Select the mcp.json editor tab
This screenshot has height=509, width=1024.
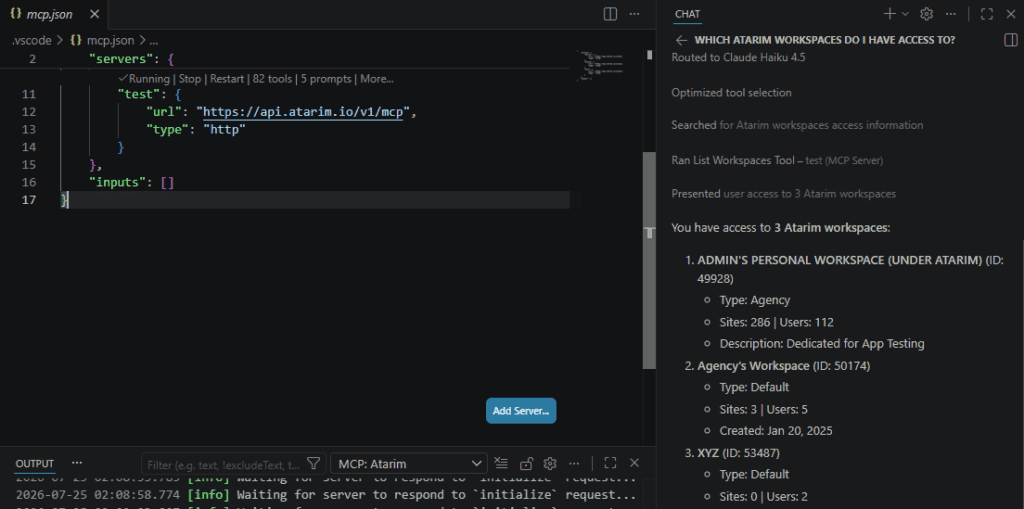point(54,14)
